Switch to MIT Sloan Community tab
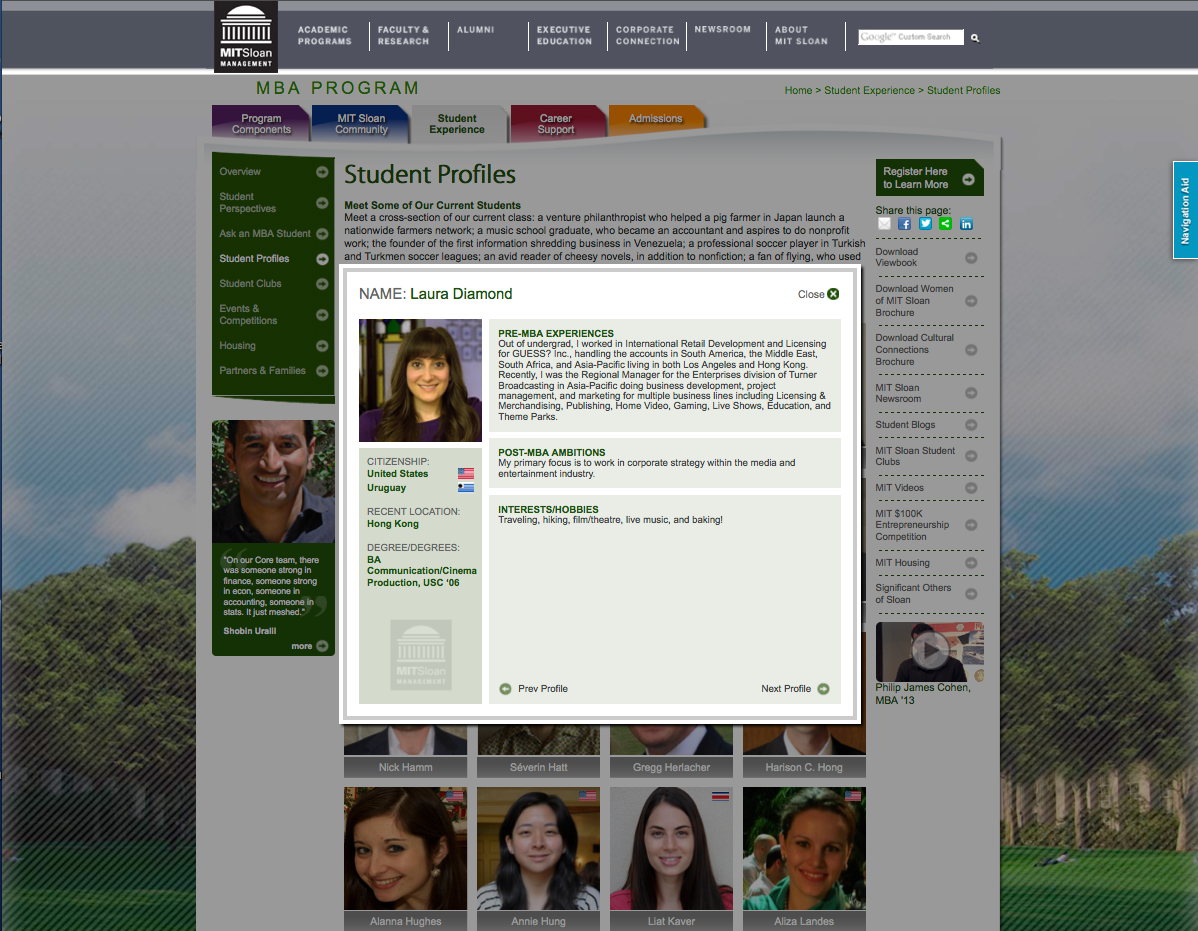1198x931 pixels. click(x=361, y=124)
